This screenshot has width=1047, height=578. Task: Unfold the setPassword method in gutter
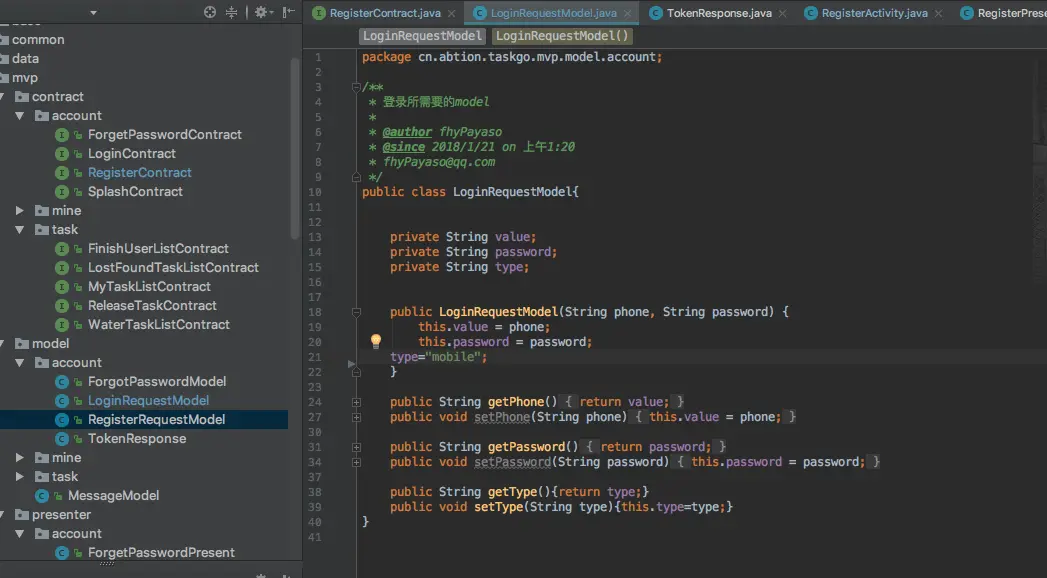click(357, 462)
